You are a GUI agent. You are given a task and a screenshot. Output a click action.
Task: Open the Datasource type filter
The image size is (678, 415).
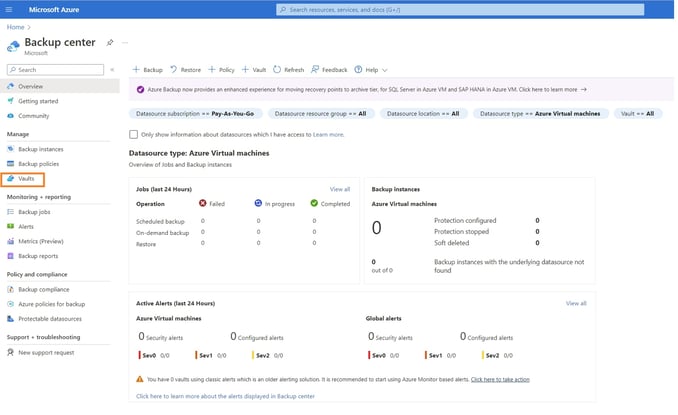tap(539, 114)
